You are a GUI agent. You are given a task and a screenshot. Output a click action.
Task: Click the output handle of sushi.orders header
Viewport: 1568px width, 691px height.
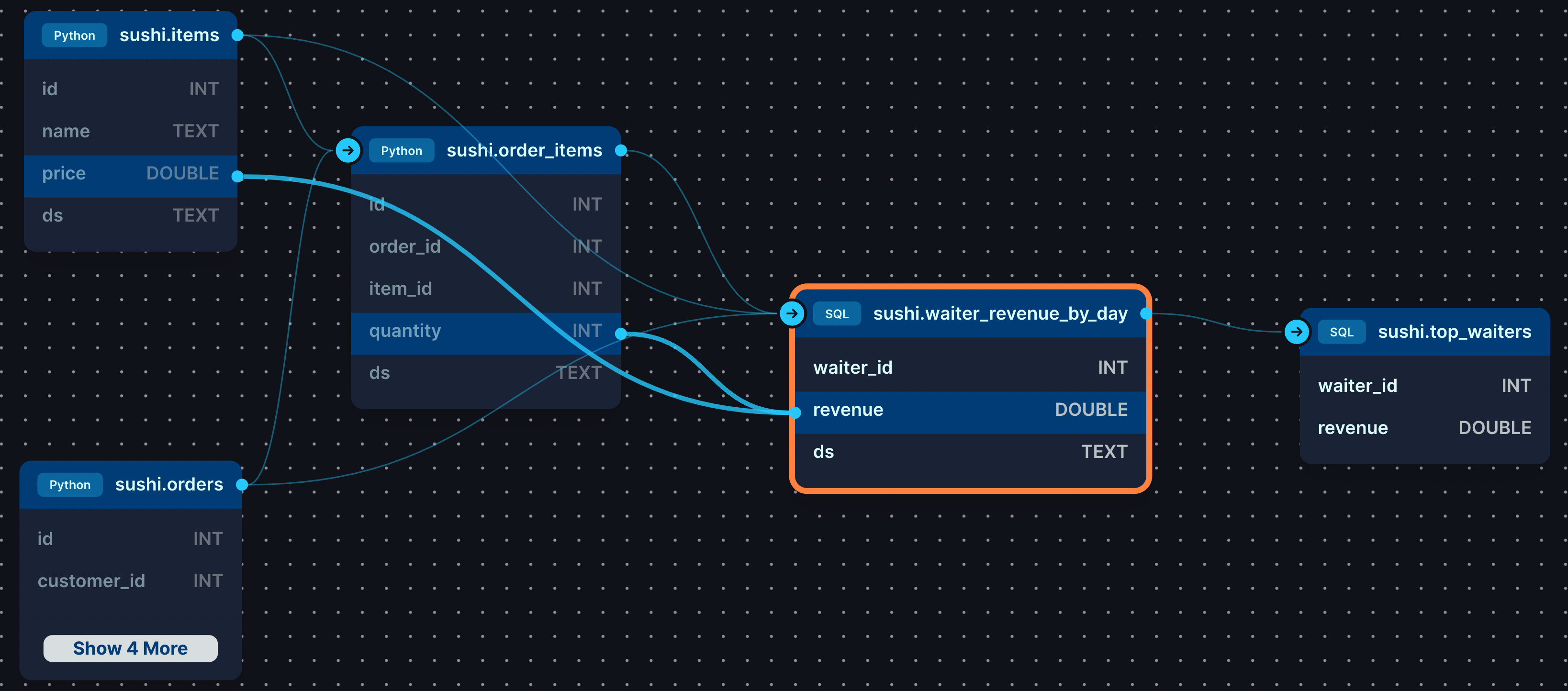click(x=242, y=485)
